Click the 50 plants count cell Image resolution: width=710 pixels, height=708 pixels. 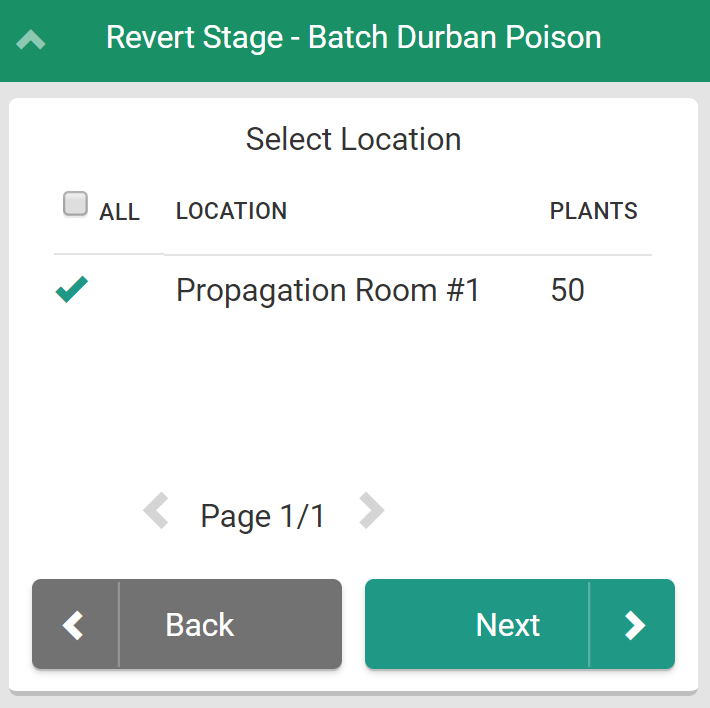coord(567,290)
